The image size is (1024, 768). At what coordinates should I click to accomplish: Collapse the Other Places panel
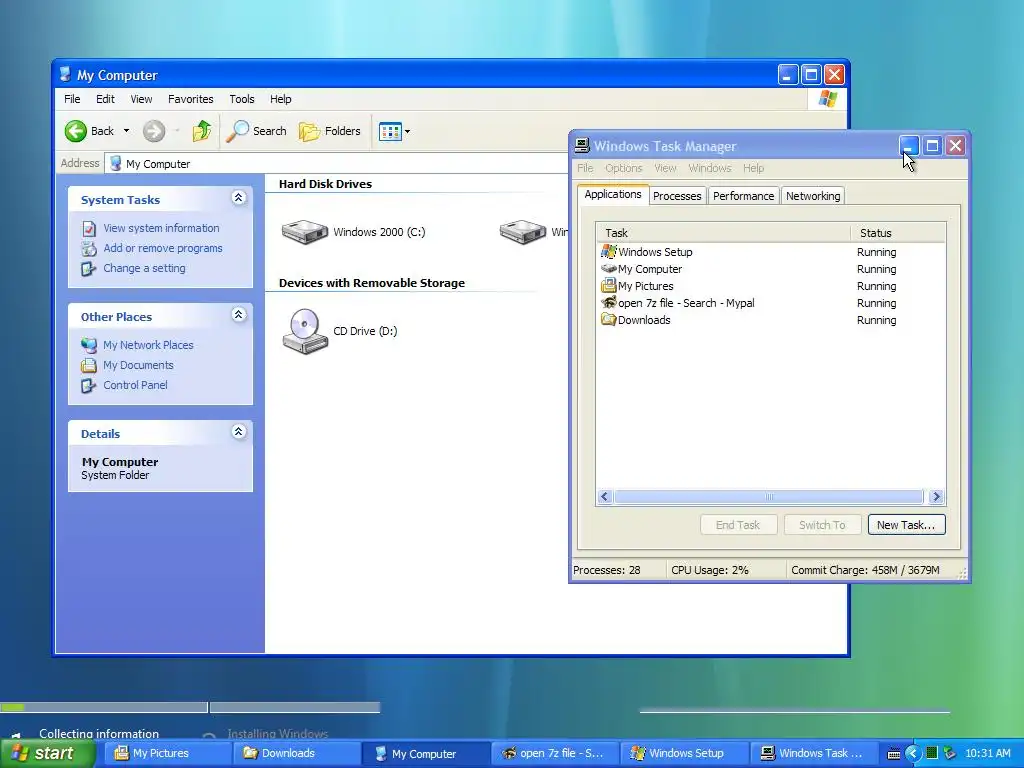click(238, 315)
